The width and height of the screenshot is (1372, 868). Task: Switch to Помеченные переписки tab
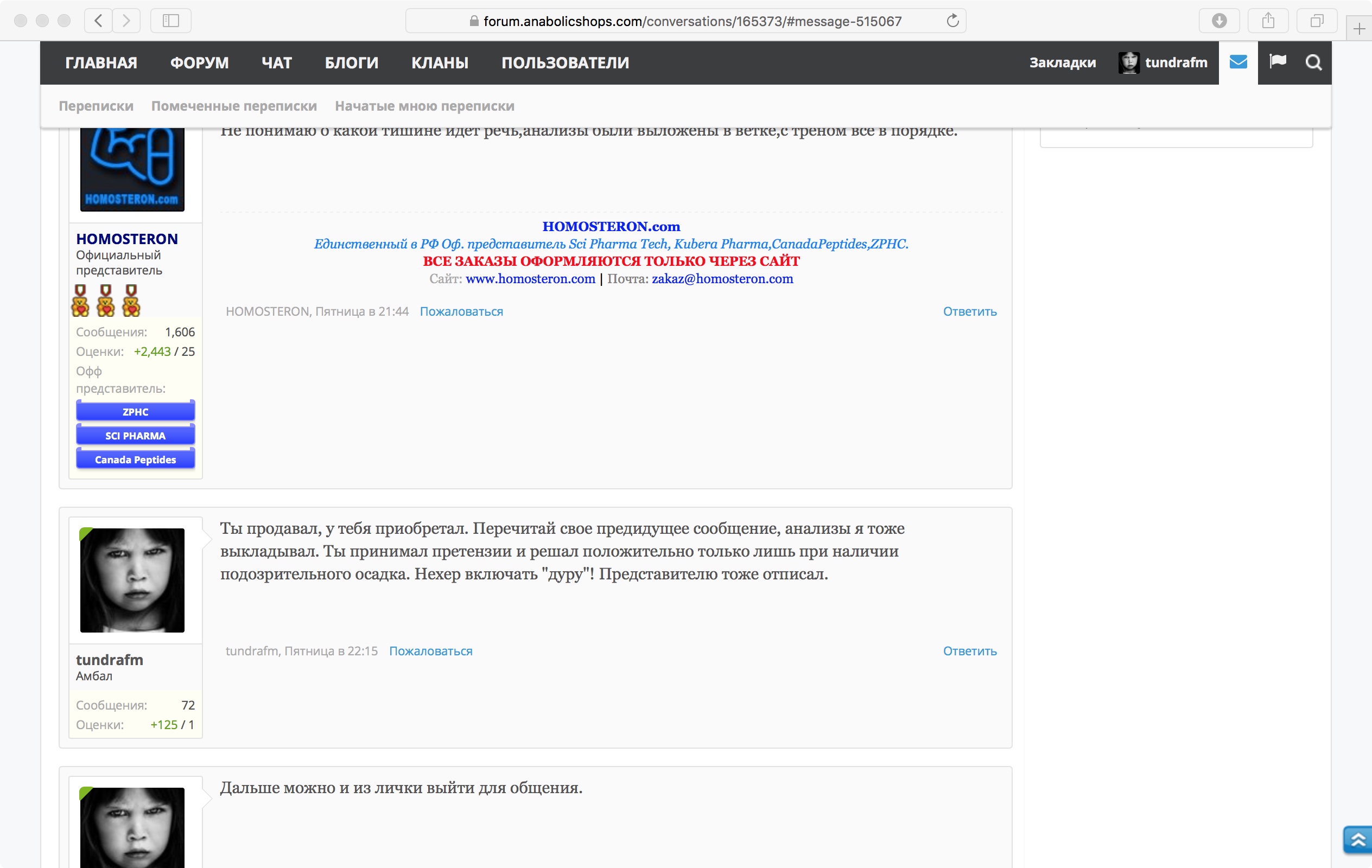pos(233,106)
